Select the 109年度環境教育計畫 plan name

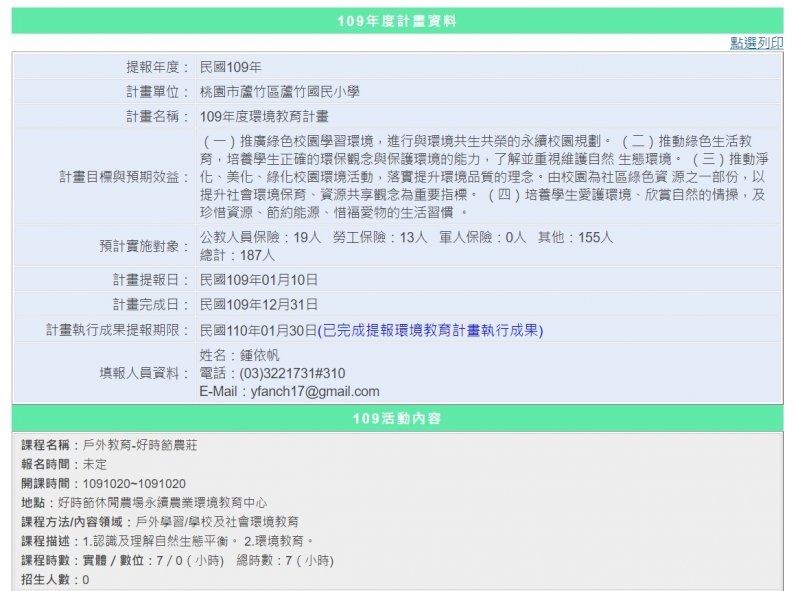(x=264, y=116)
